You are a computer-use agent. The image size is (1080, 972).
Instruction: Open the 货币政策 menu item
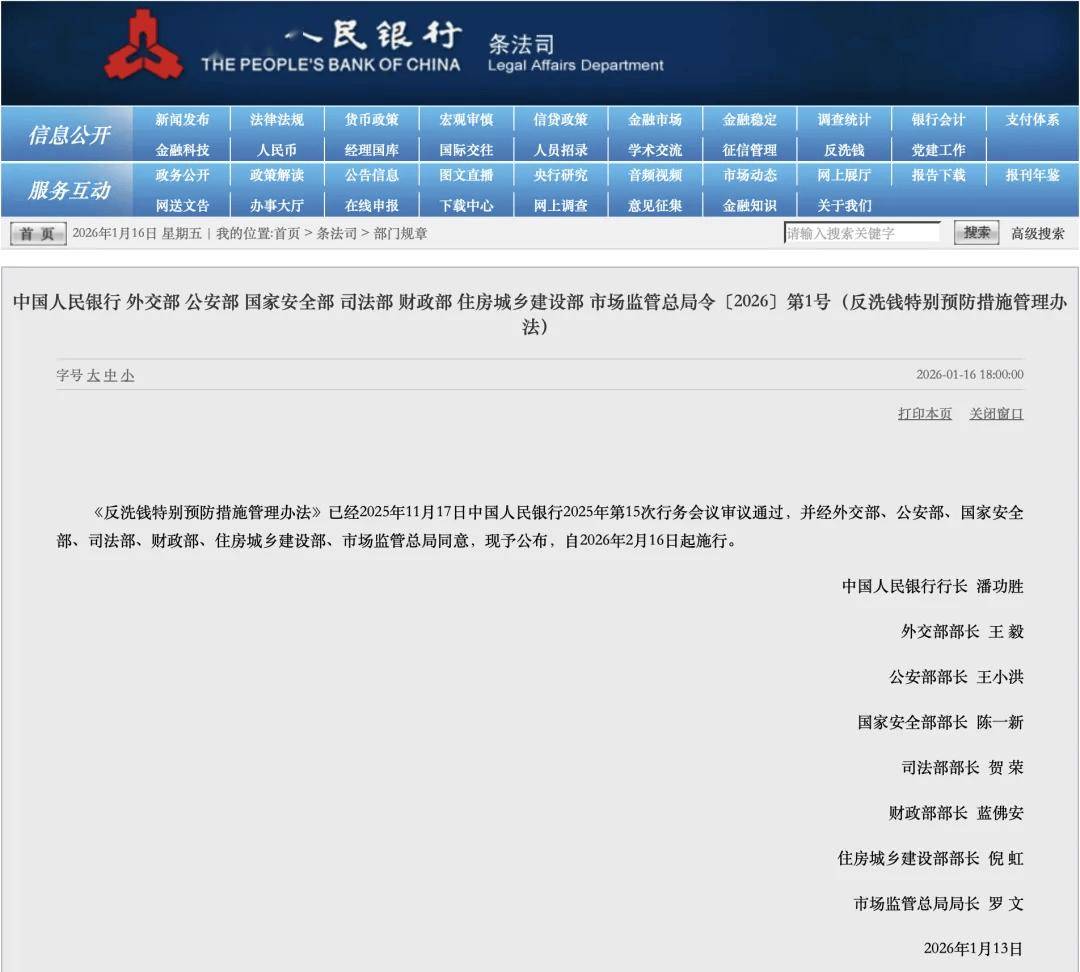[371, 120]
